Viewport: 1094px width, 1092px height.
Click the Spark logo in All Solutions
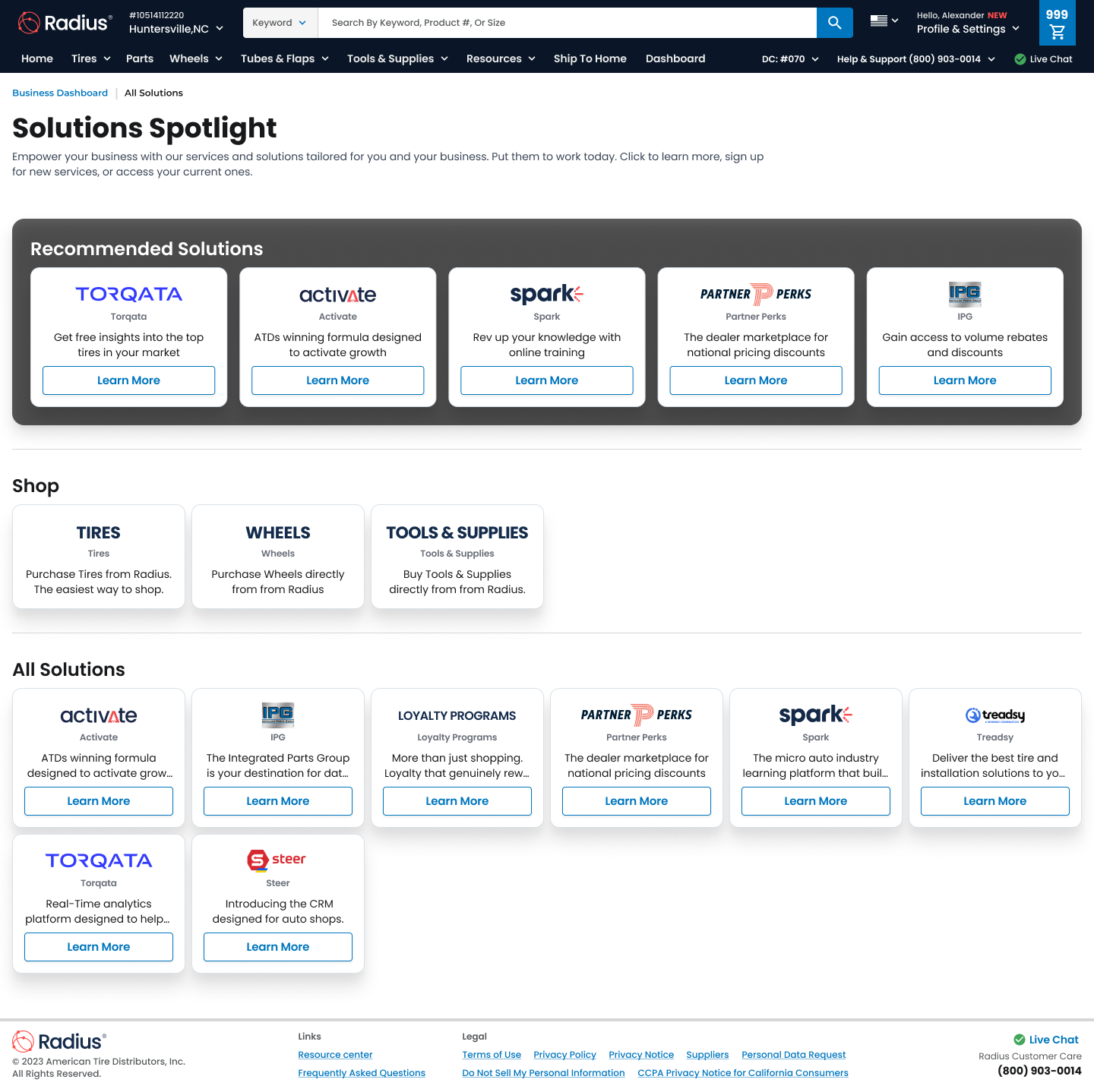pyautogui.click(x=816, y=715)
